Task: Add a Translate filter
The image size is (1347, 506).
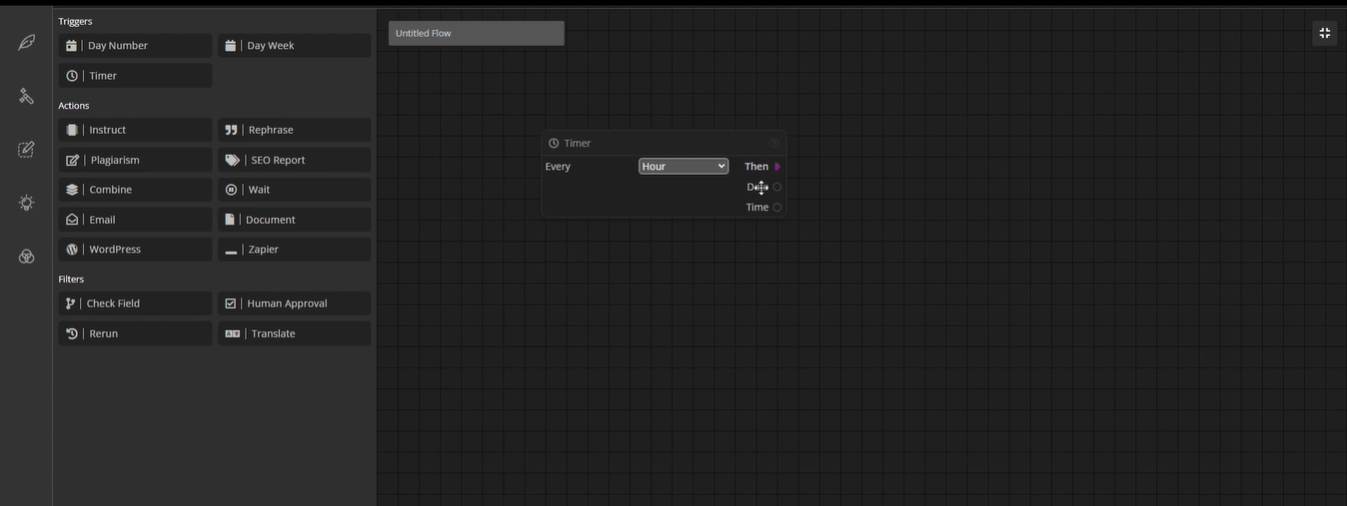Action: [x=294, y=334]
